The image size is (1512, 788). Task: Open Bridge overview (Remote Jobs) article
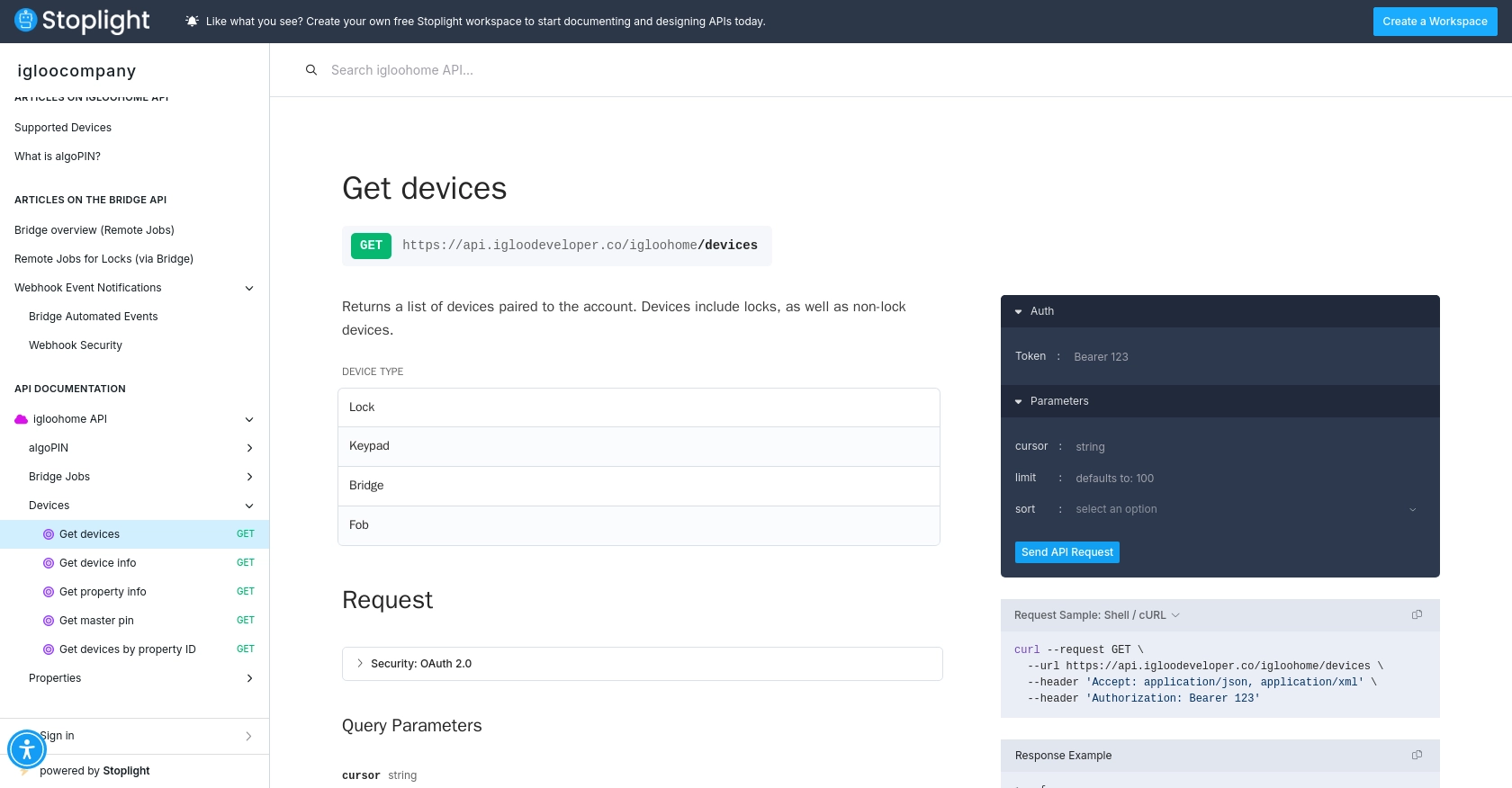(x=94, y=230)
